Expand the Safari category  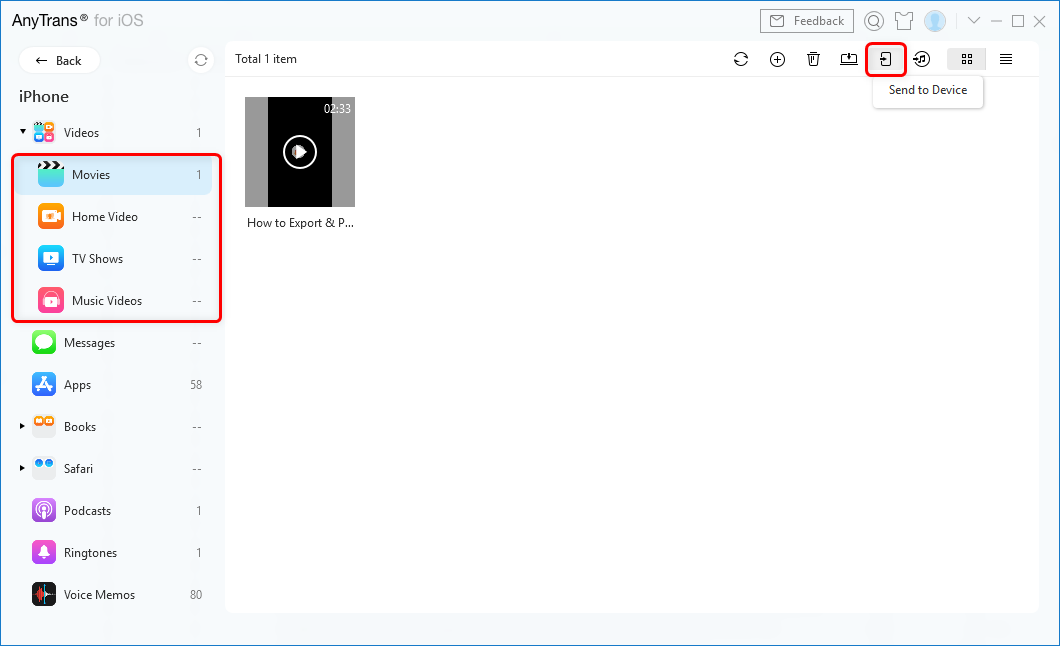pos(23,469)
